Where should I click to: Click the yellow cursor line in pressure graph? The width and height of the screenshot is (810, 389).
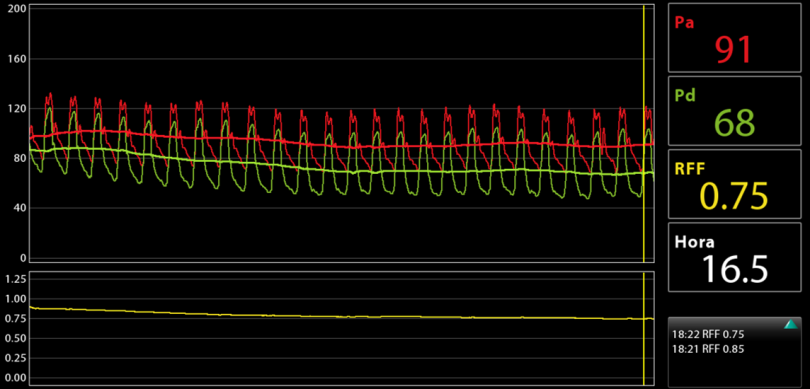(x=644, y=133)
